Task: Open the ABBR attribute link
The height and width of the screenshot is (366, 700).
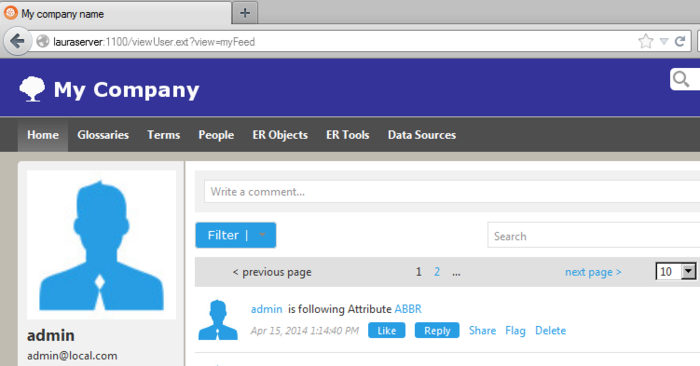Action: coord(408,309)
